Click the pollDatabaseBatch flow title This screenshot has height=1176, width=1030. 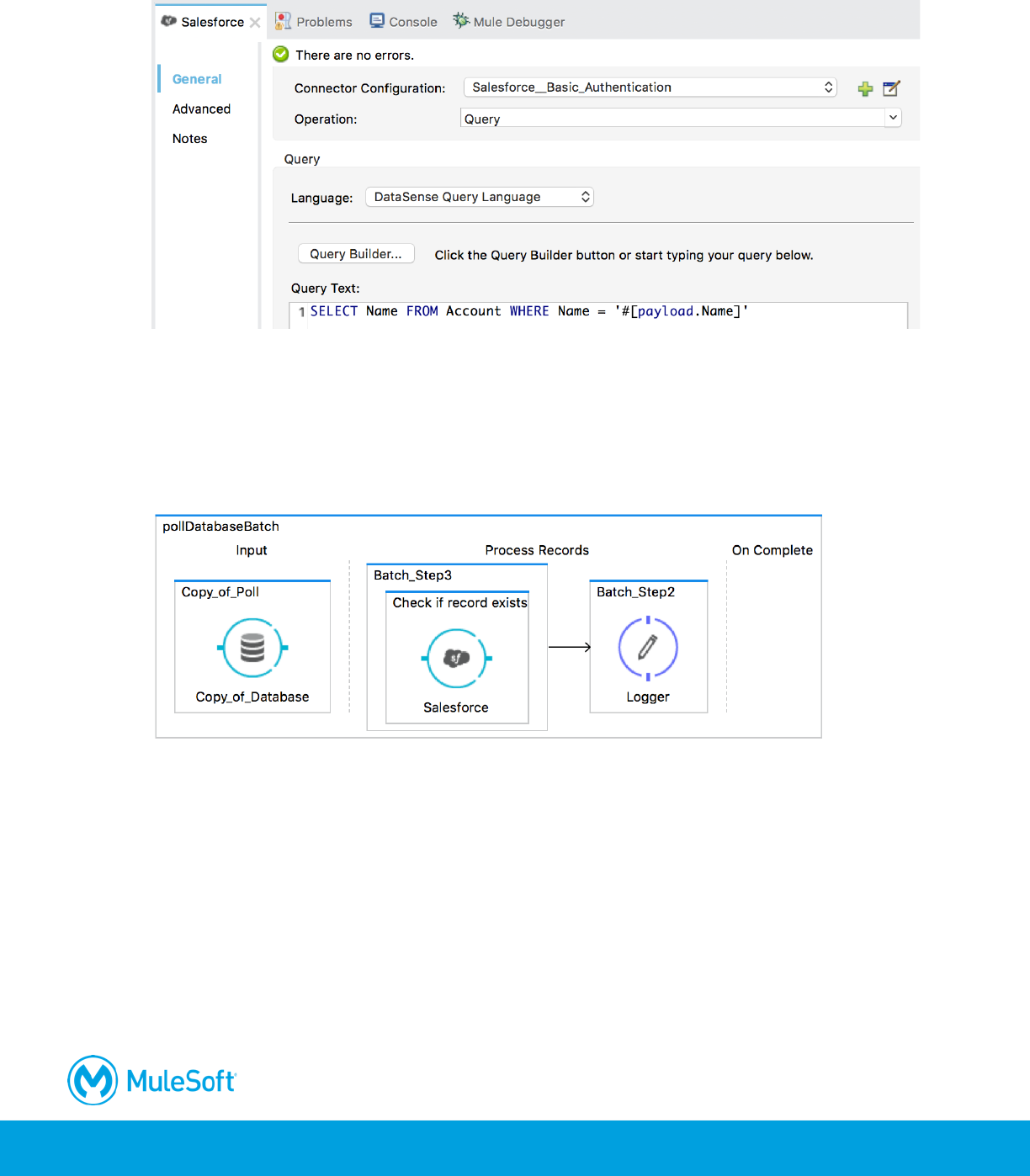pyautogui.click(x=220, y=527)
